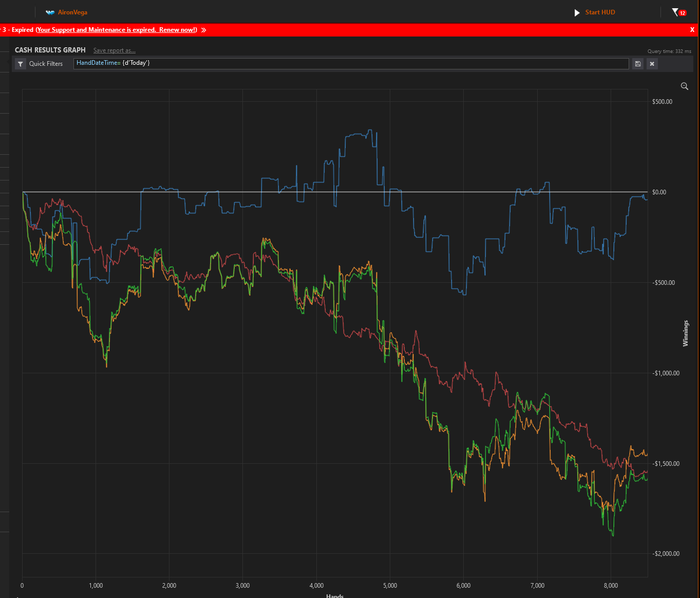Click Save report as link
Image resolution: width=700 pixels, height=598 pixels.
pyautogui.click(x=114, y=50)
